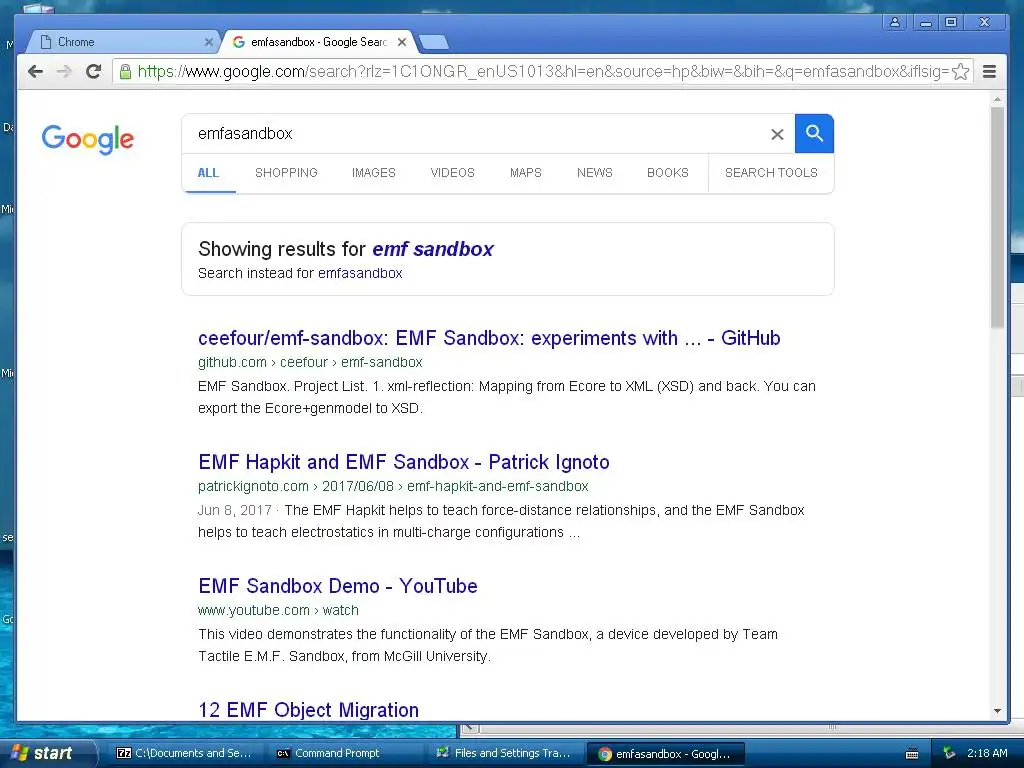
Task: Open 12 EMF Object Migration result
Action: [x=308, y=710]
